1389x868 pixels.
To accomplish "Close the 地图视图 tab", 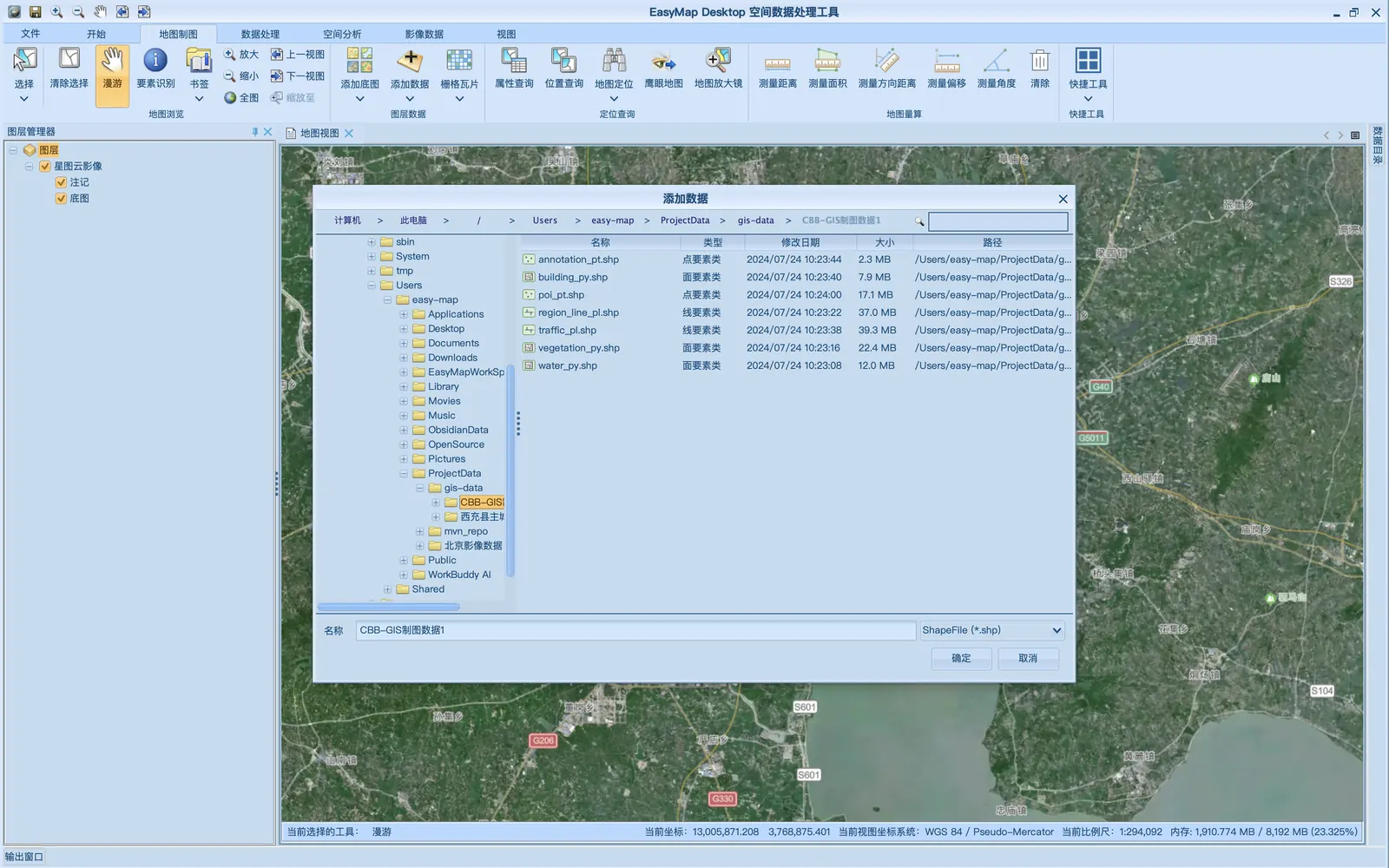I will (x=349, y=133).
